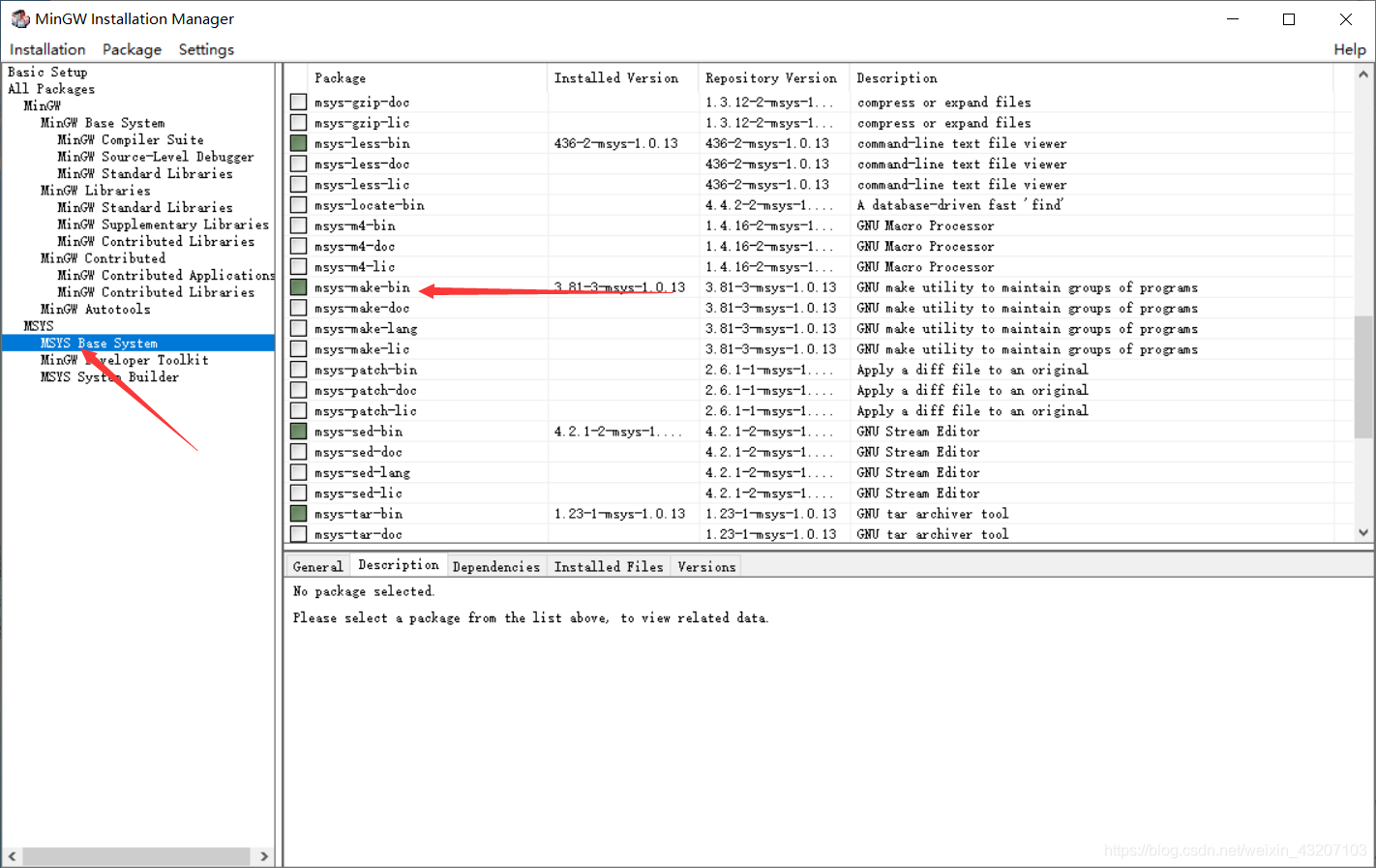The image size is (1376, 868).
Task: Toggle installed checkbox for msys-less-bin
Action: click(298, 143)
